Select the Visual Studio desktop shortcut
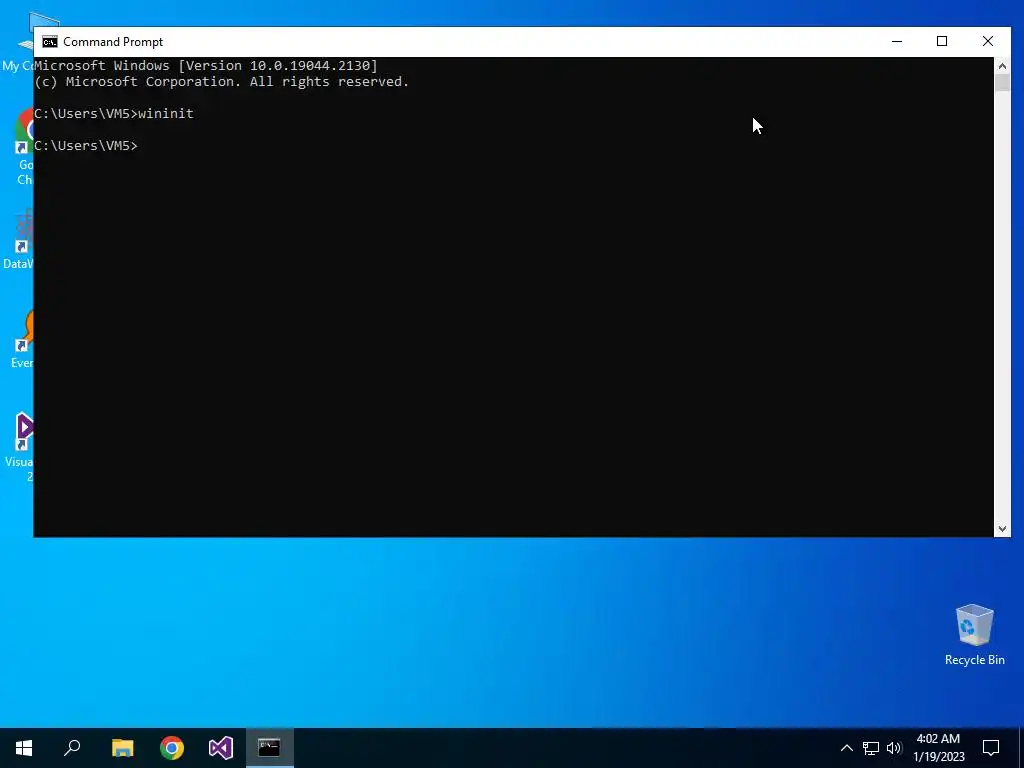 21,447
